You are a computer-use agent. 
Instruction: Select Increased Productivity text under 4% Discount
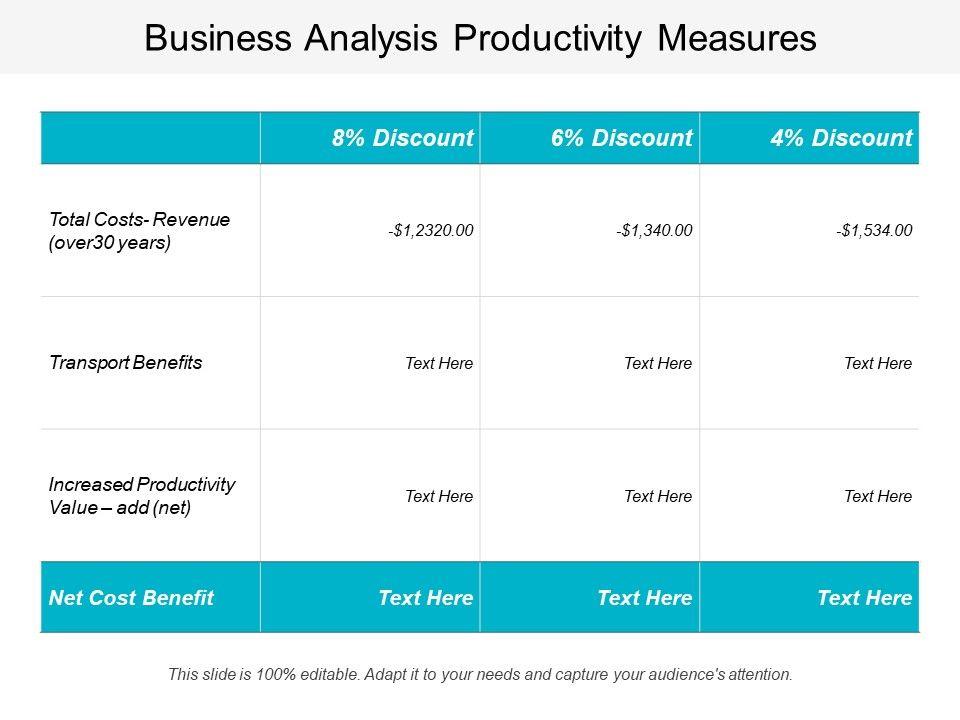click(x=878, y=496)
